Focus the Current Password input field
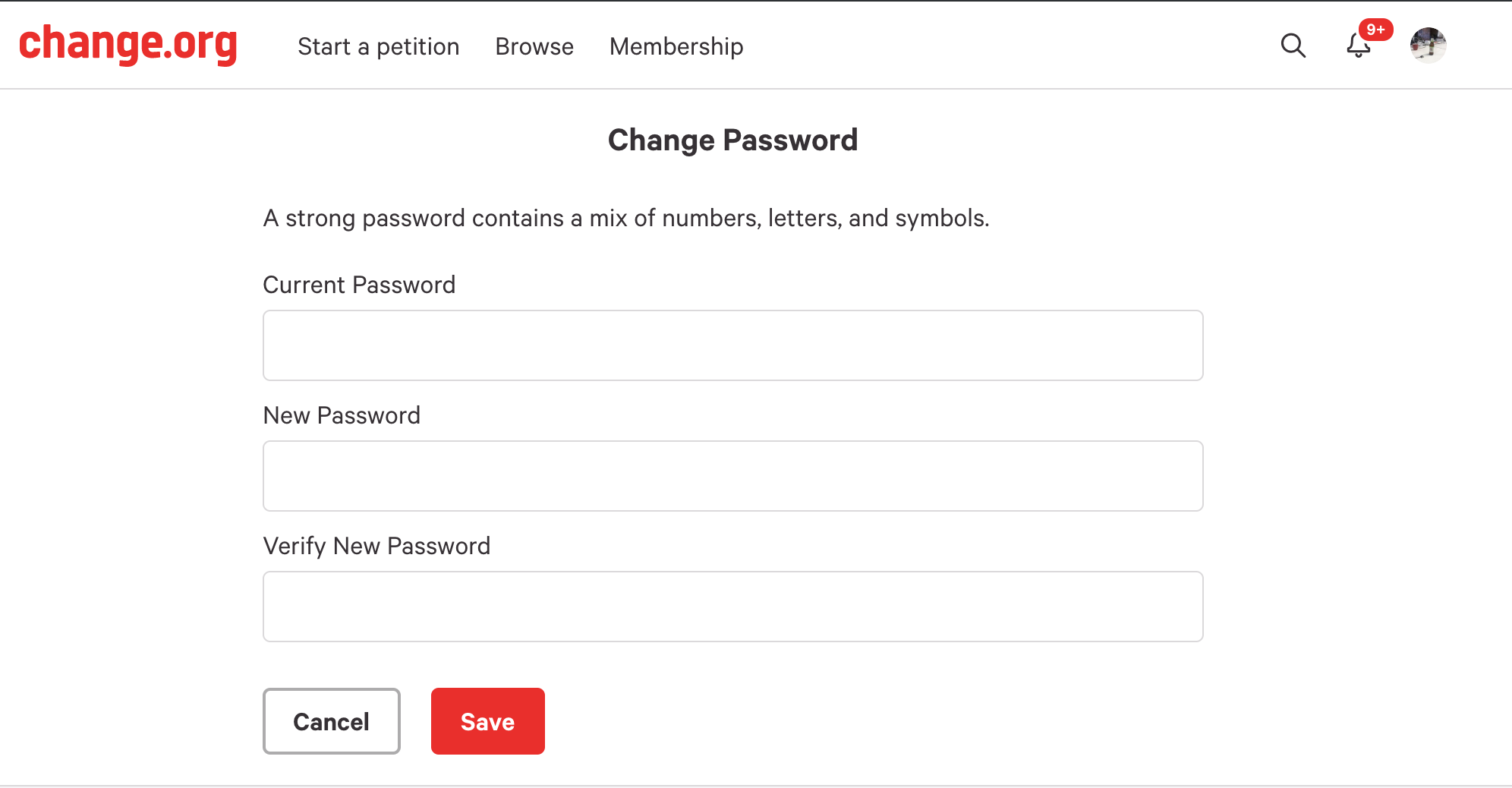The image size is (1512, 788). 733,345
